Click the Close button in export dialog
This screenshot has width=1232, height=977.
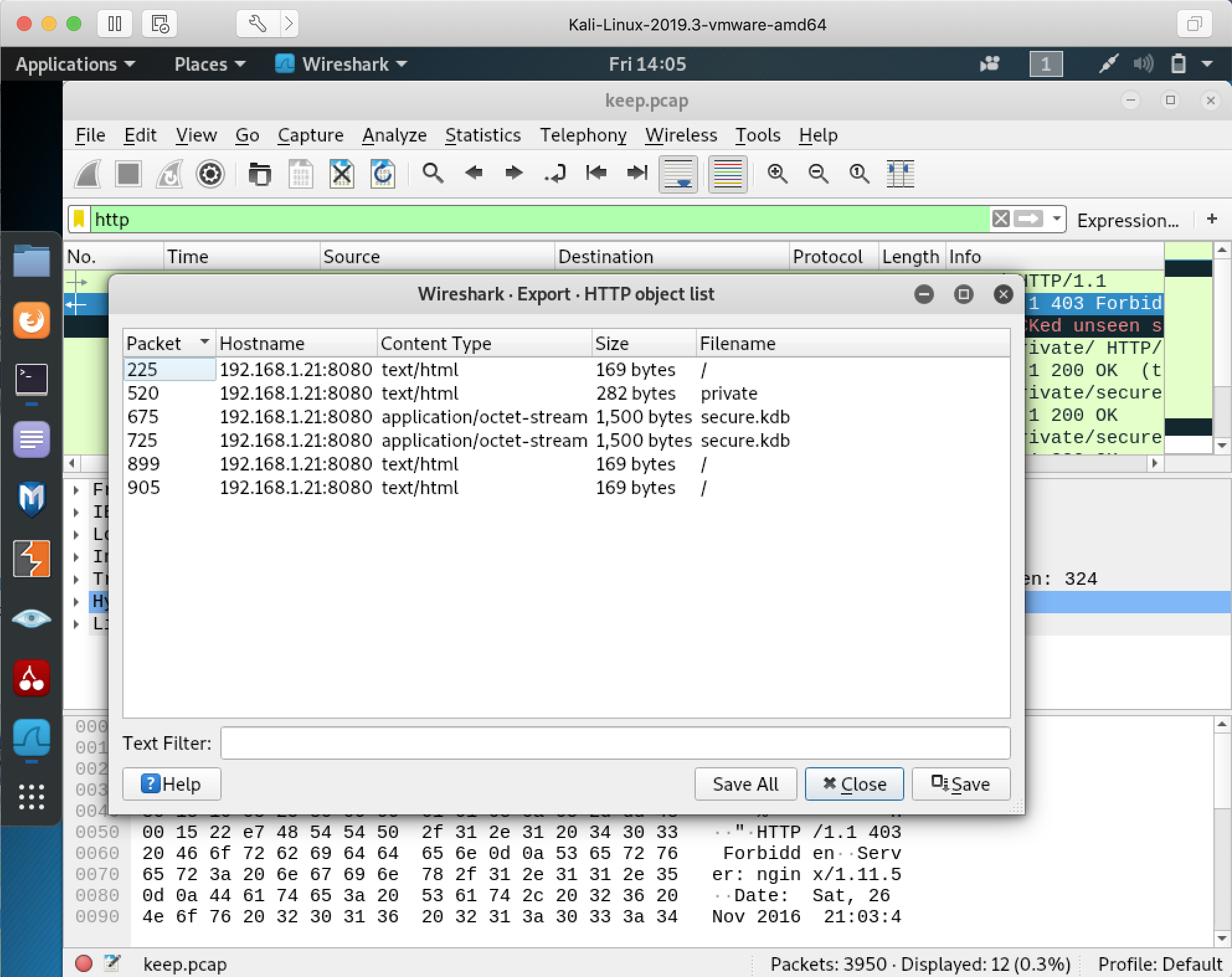[854, 784]
